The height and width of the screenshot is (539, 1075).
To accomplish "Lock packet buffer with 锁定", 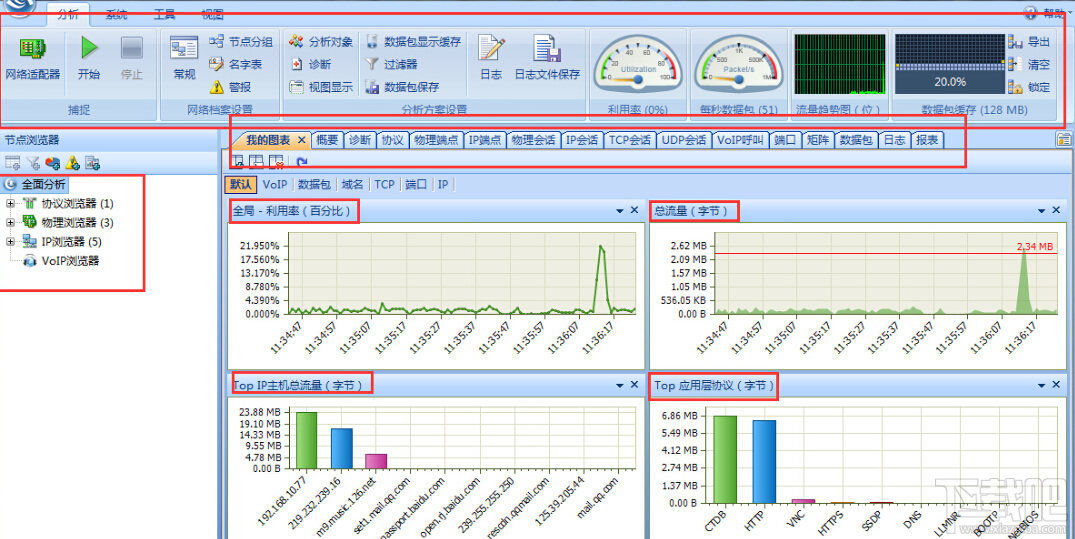I will tap(1028, 87).
